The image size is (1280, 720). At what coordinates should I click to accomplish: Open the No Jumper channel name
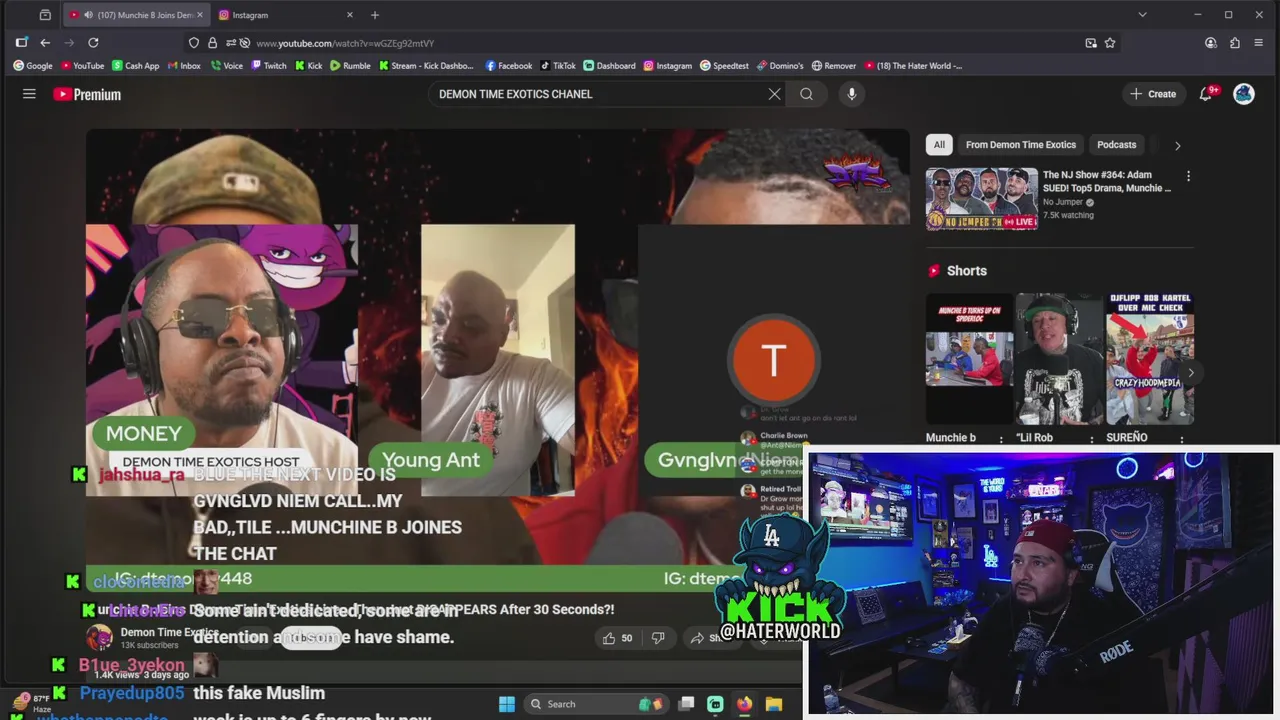click(1064, 202)
